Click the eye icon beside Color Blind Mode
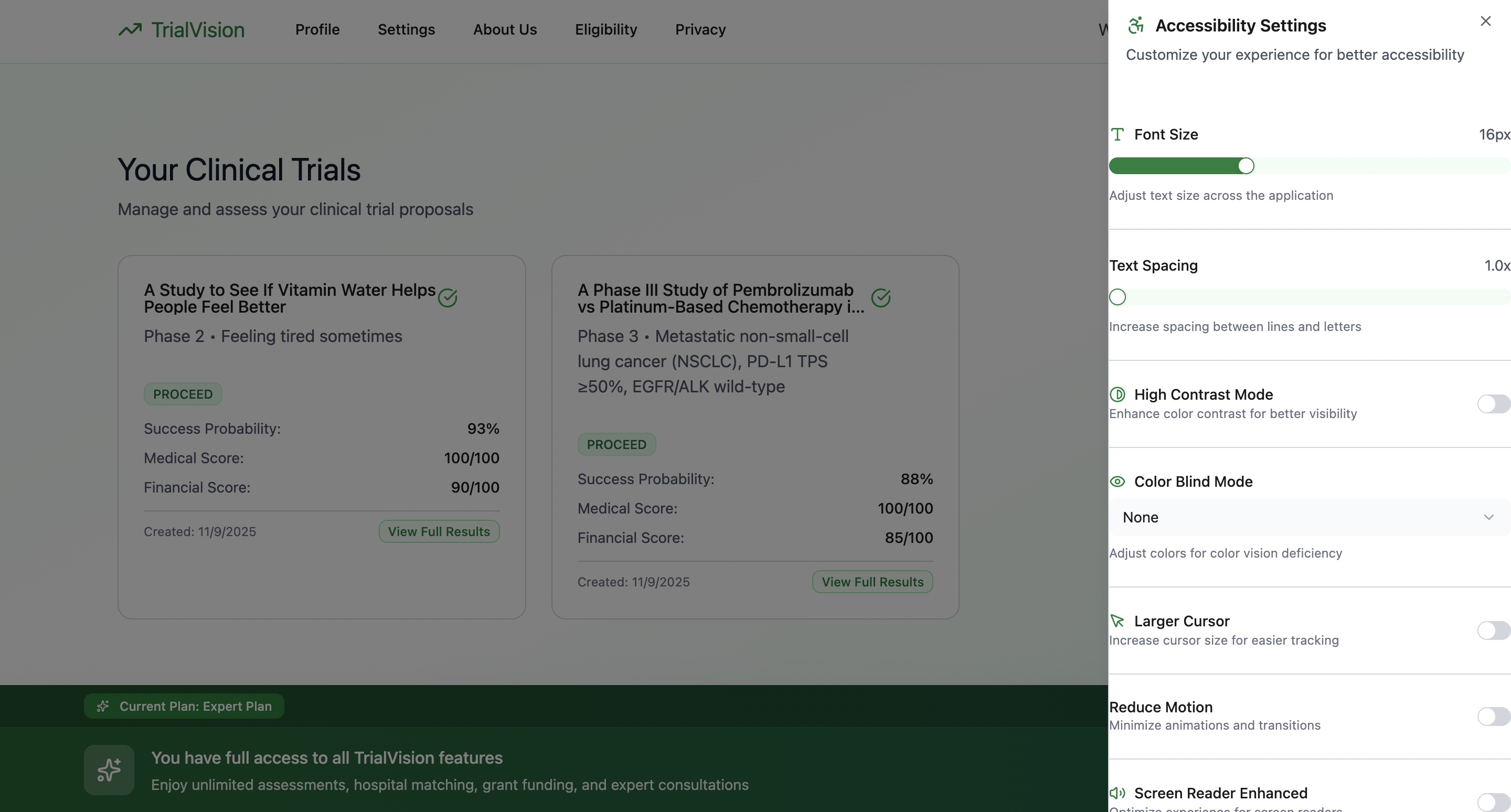 (1118, 482)
